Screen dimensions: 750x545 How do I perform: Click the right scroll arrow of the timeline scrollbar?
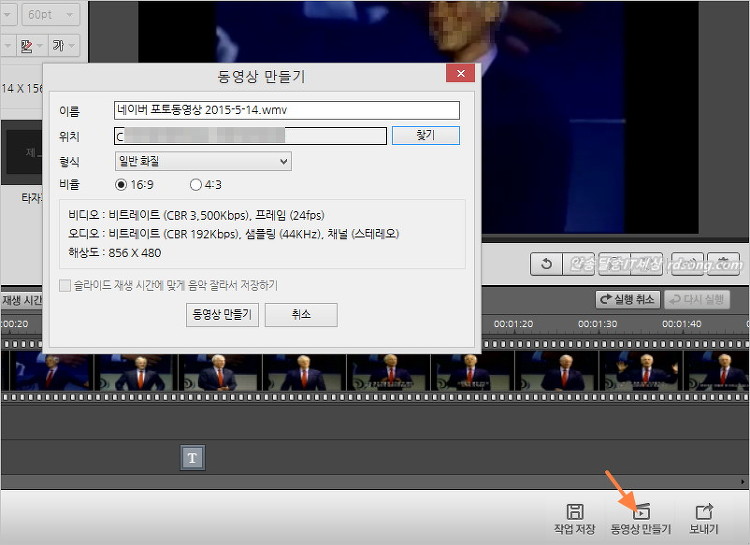click(743, 482)
